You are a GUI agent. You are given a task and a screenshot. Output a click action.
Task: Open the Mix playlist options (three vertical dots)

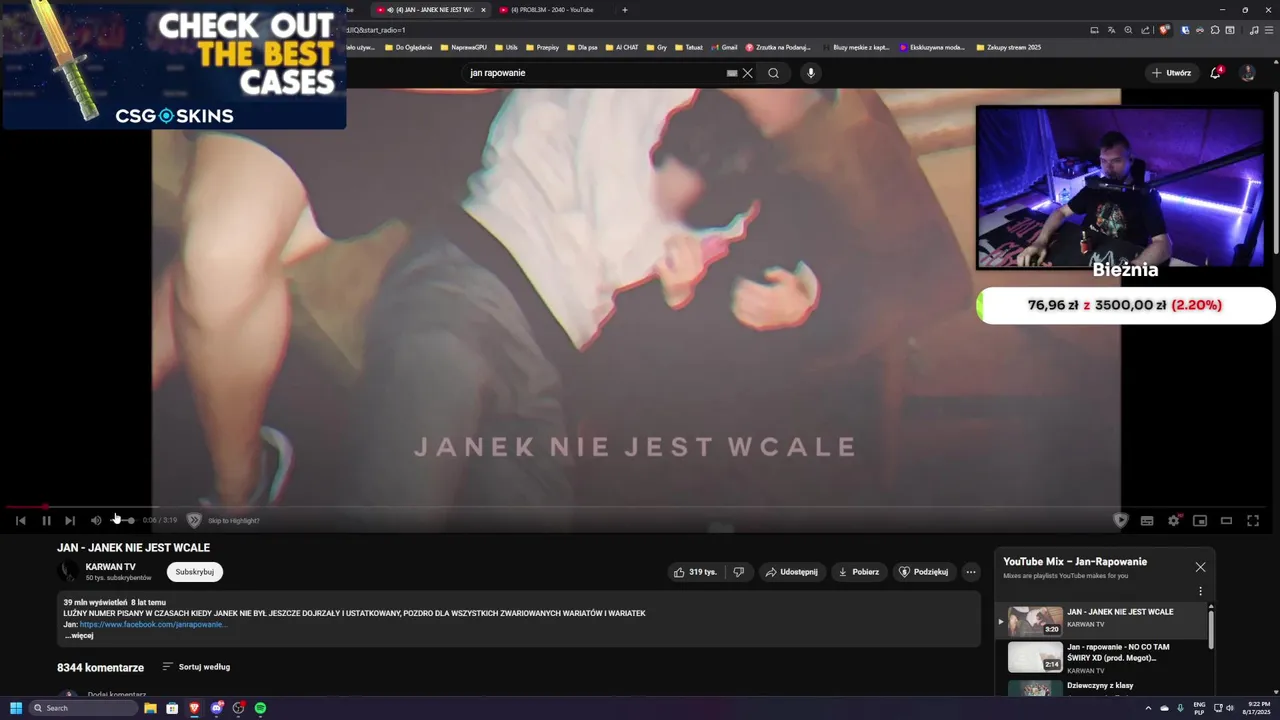[1200, 591]
